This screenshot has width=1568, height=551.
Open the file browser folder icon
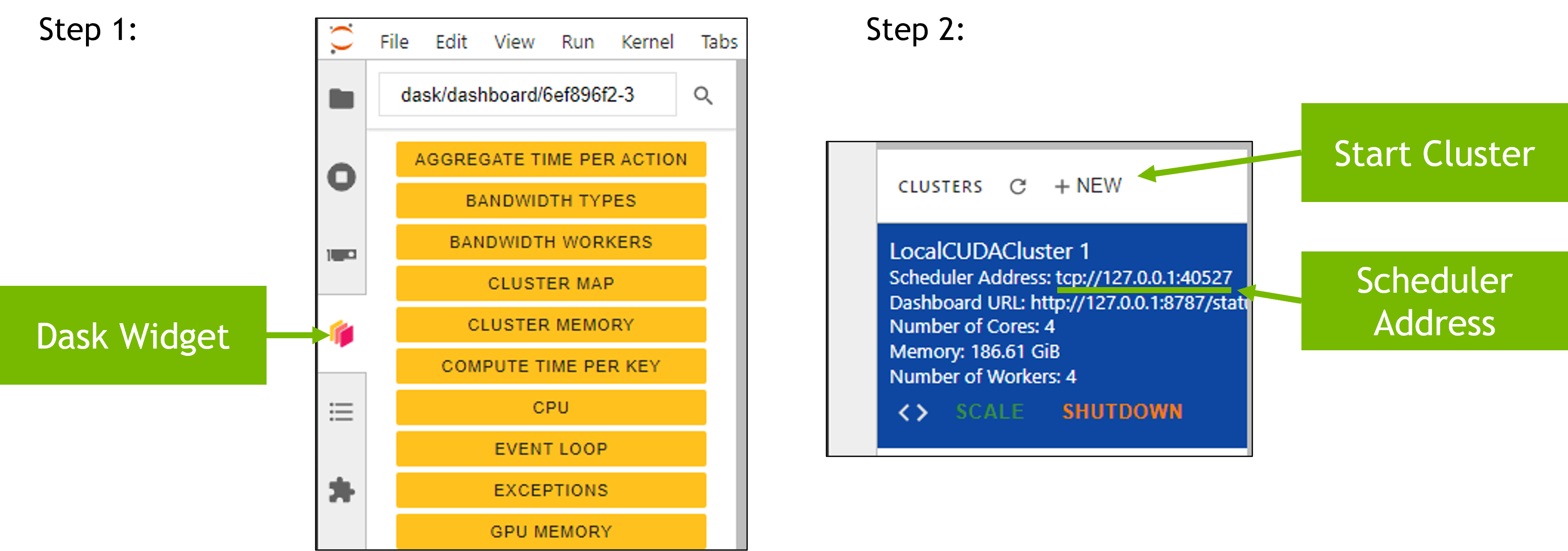click(x=341, y=98)
